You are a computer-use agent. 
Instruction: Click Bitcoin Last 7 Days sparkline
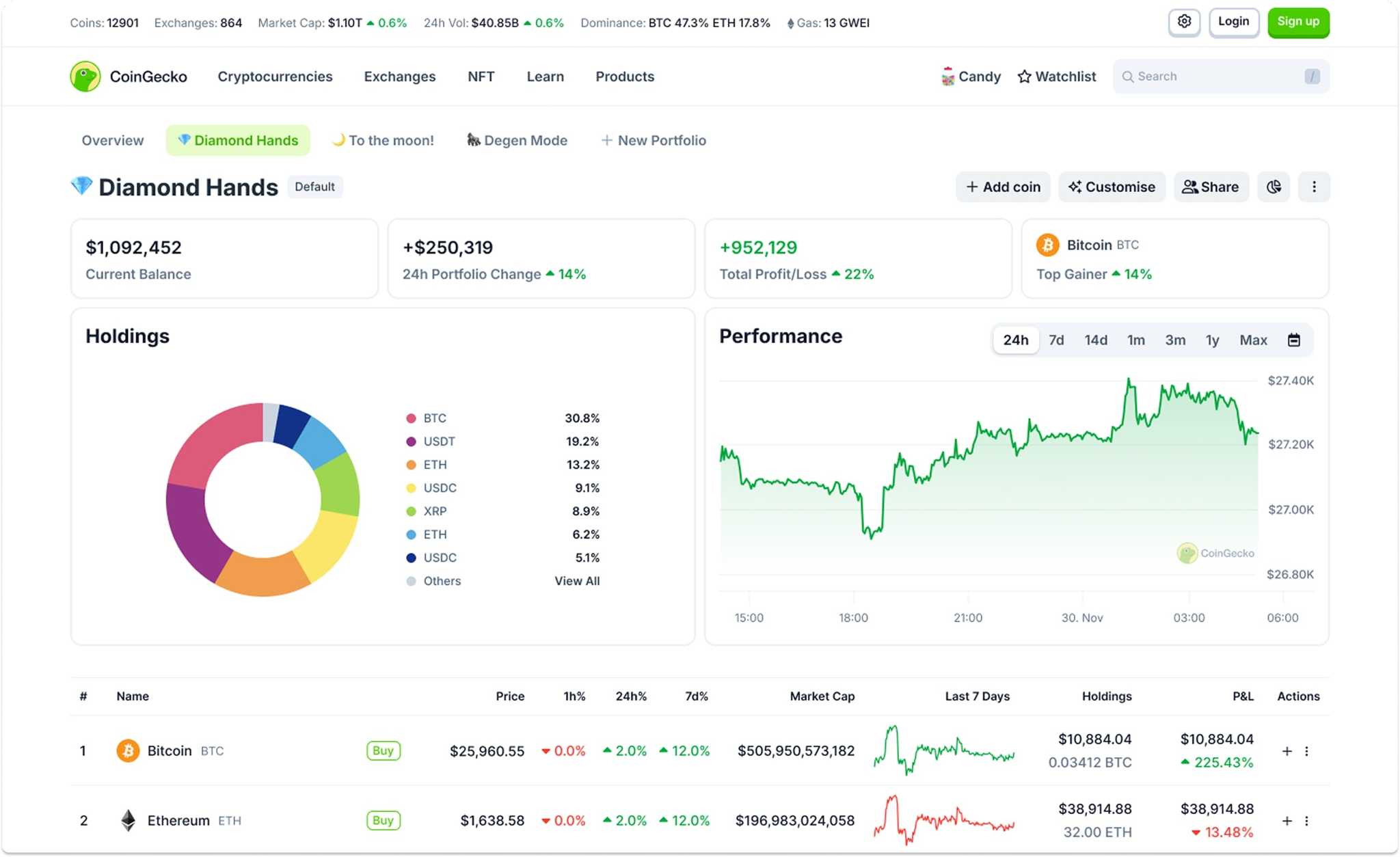tap(944, 750)
